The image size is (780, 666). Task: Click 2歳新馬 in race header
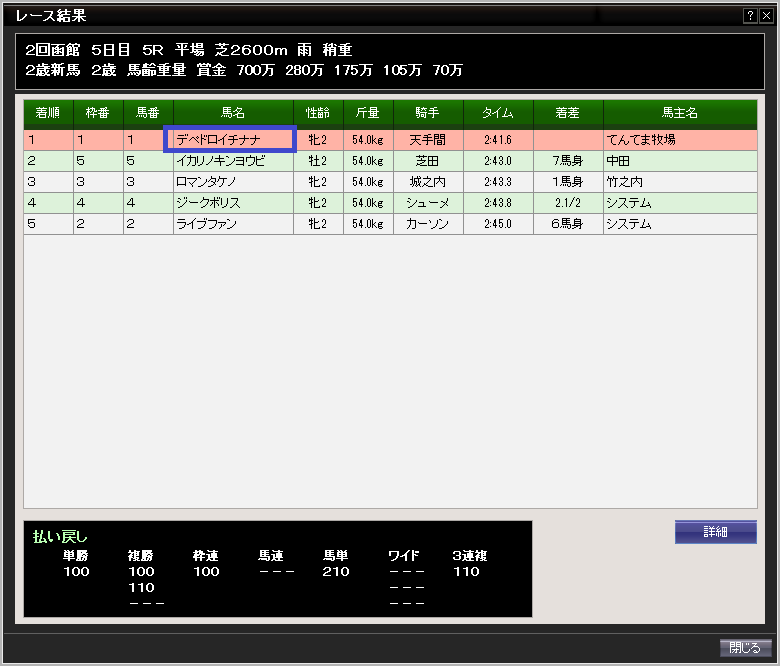tap(53, 70)
